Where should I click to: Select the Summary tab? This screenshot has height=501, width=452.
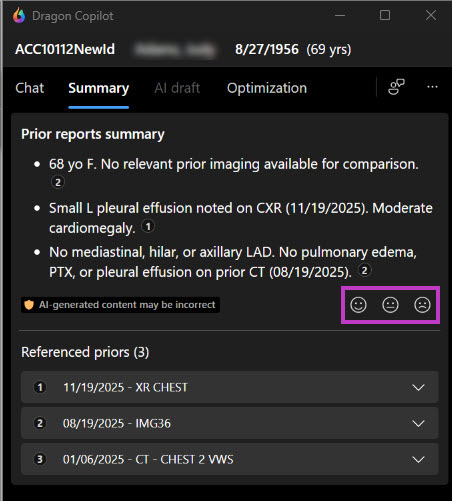(99, 89)
